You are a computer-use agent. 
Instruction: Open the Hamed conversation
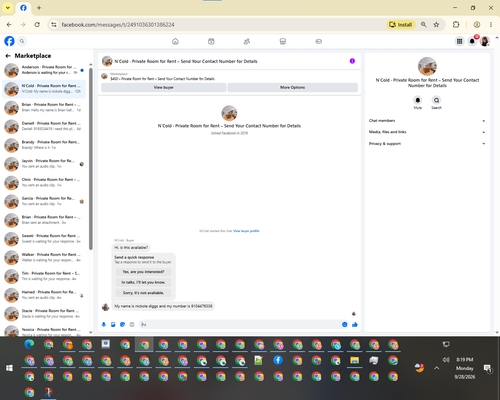44,295
